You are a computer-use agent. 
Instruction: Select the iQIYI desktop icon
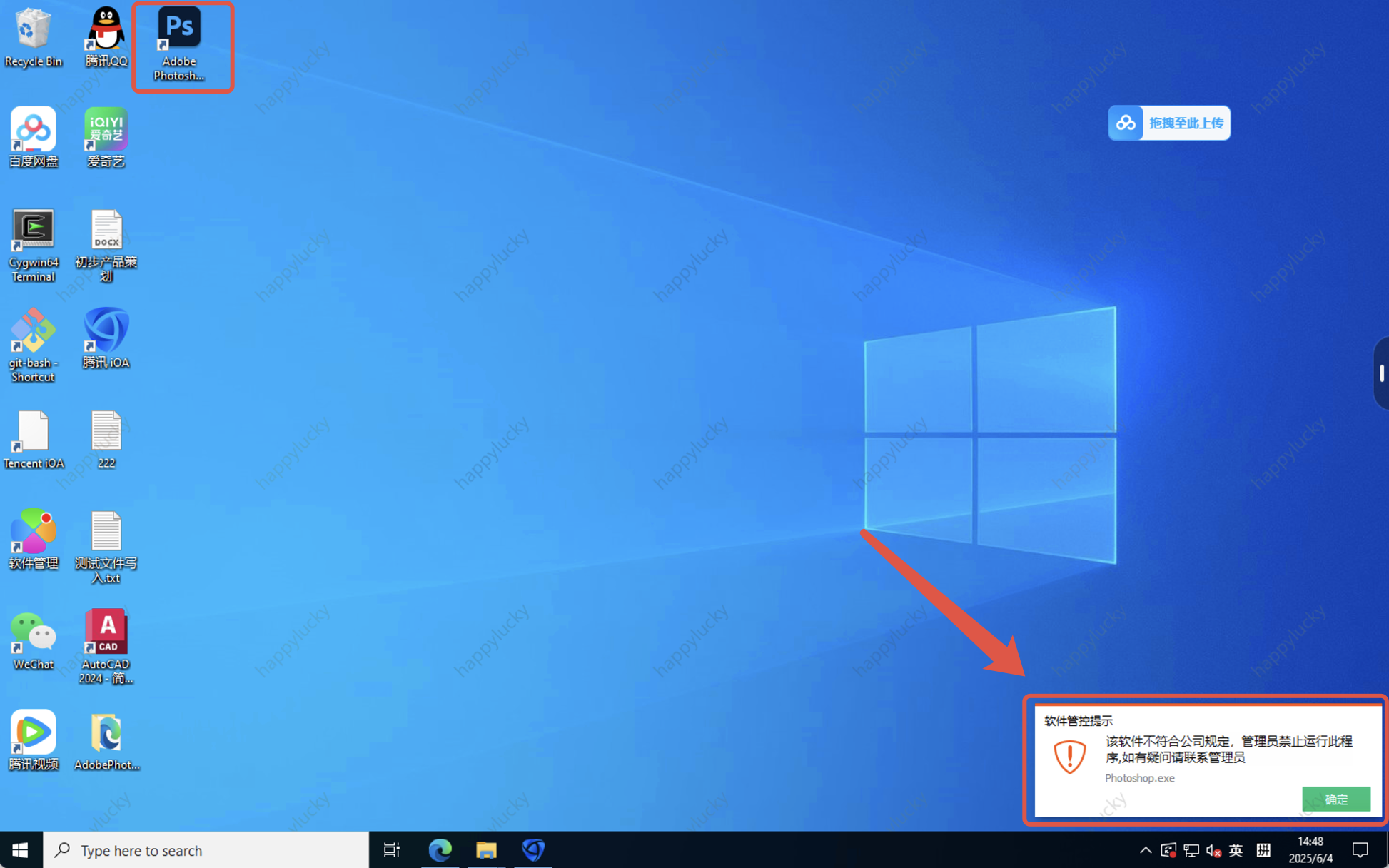(106, 129)
